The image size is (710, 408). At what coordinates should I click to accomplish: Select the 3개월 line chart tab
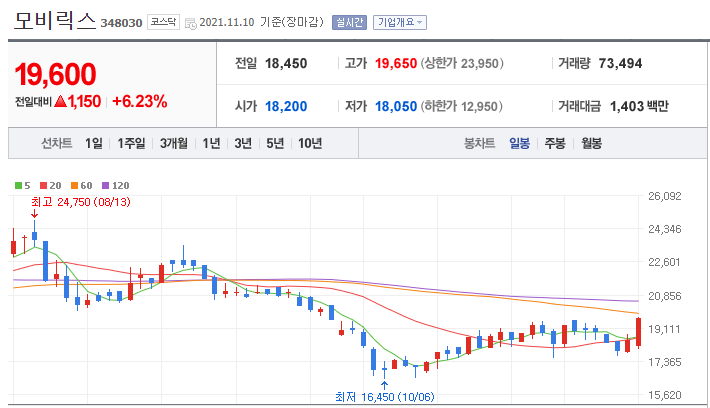tap(173, 144)
